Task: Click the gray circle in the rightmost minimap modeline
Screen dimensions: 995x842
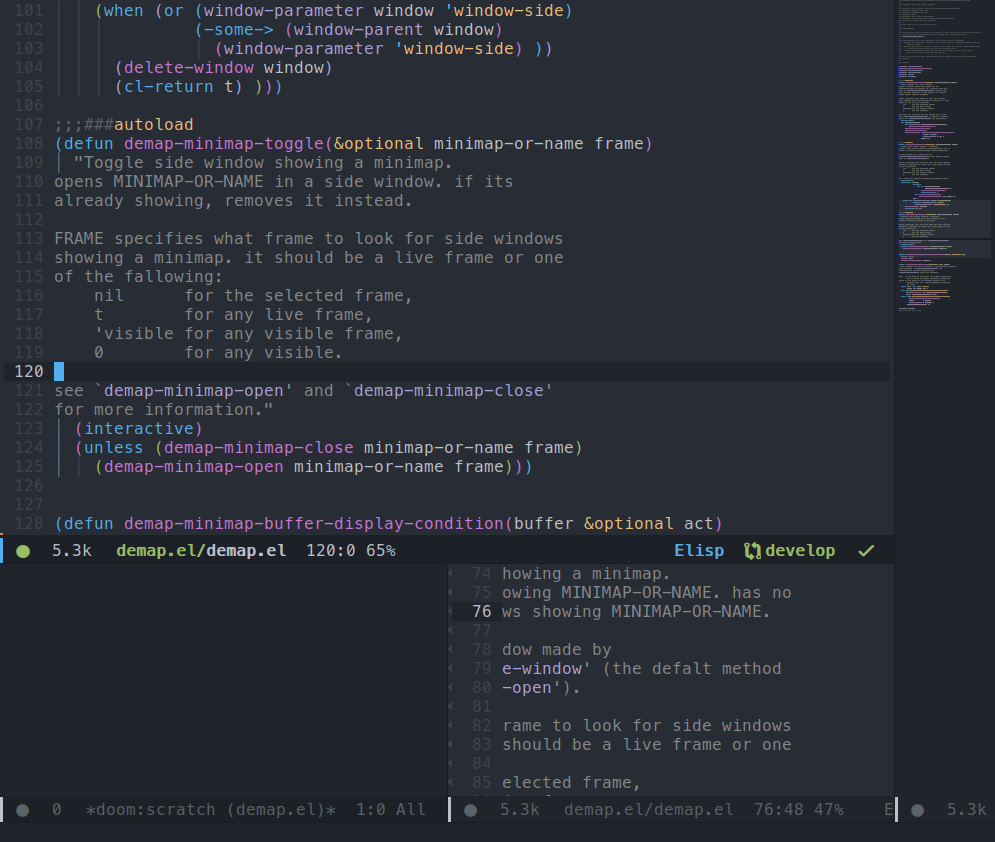Action: click(918, 810)
